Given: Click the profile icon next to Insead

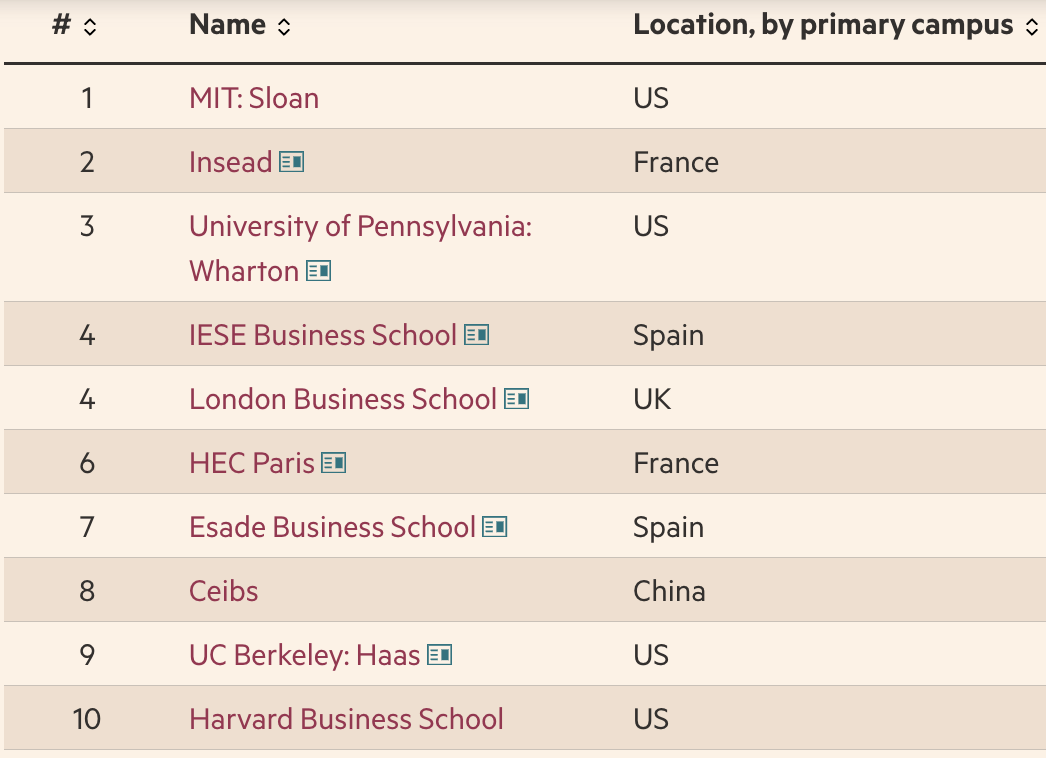Looking at the screenshot, I should coord(291,162).
